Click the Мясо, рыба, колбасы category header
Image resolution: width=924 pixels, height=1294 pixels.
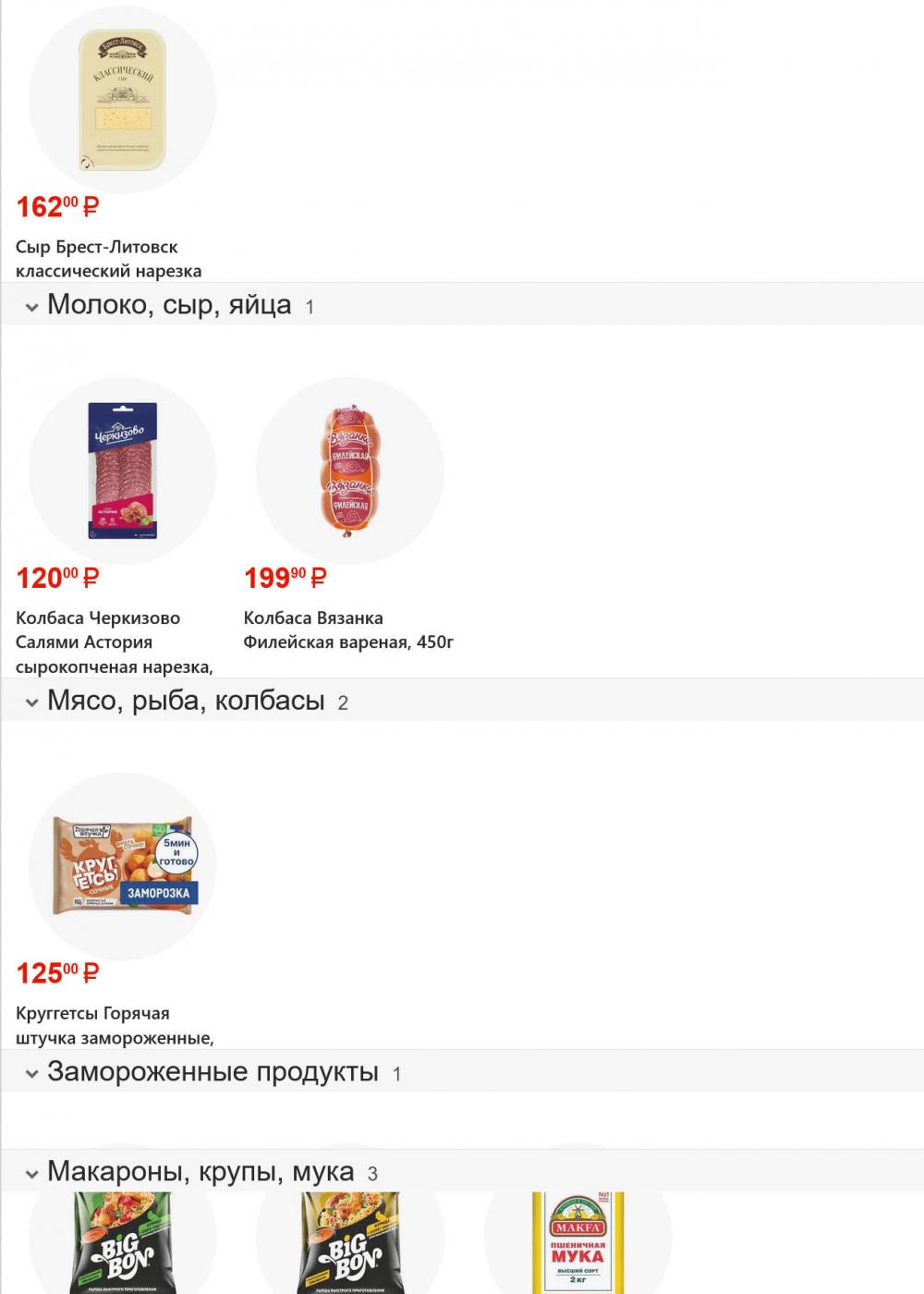186,702
